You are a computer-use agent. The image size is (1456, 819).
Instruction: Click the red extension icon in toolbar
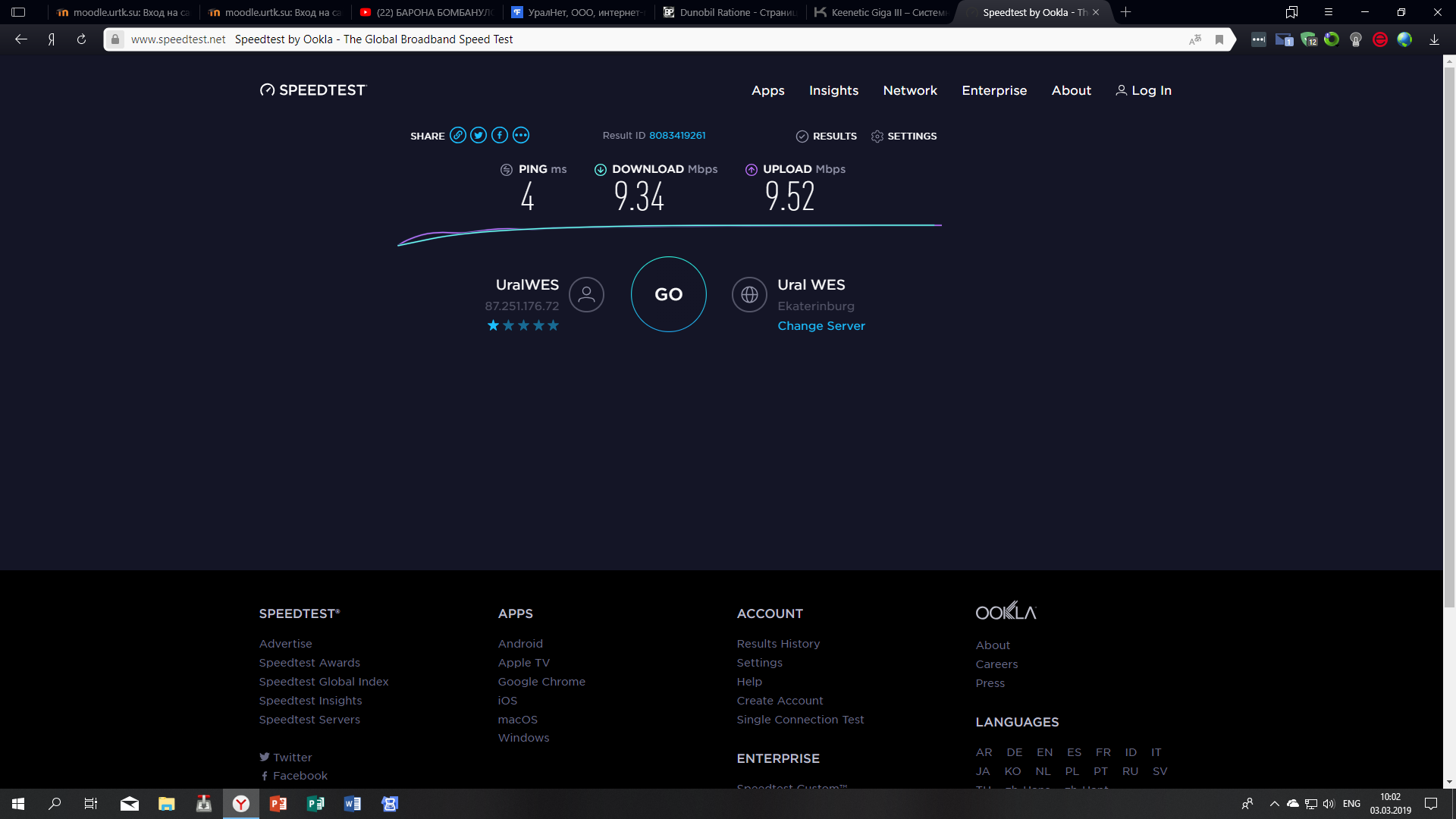point(1380,39)
